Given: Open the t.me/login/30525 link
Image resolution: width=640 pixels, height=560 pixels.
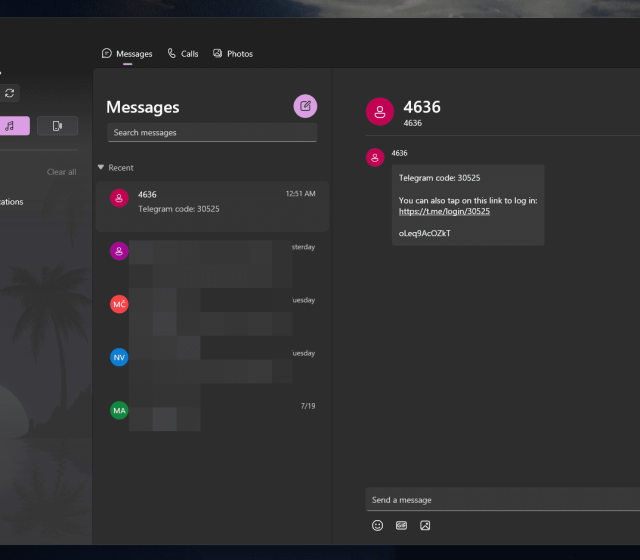Looking at the screenshot, I should tap(444, 211).
